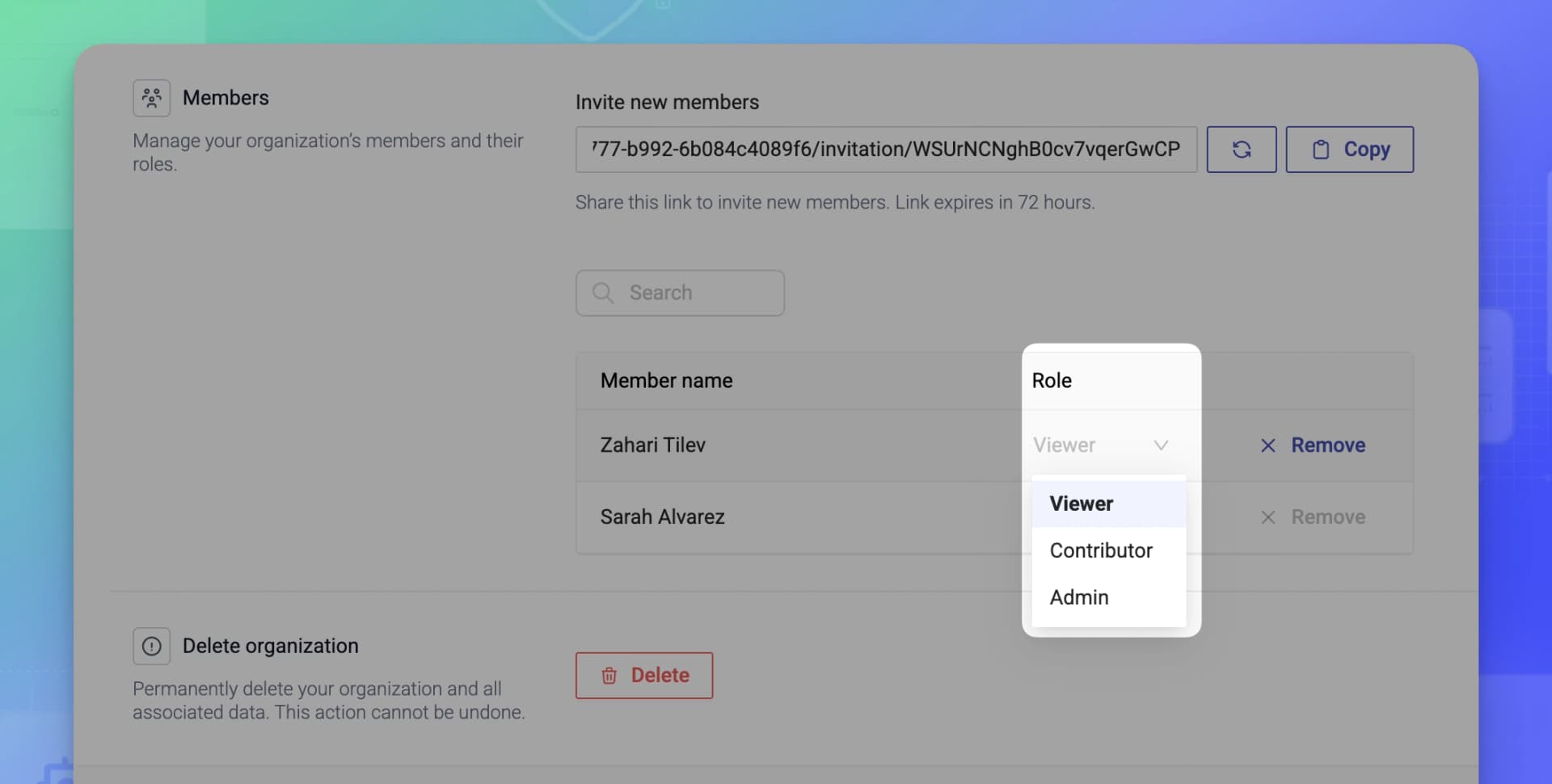Click the magnifier icon in search bar

tap(602, 293)
